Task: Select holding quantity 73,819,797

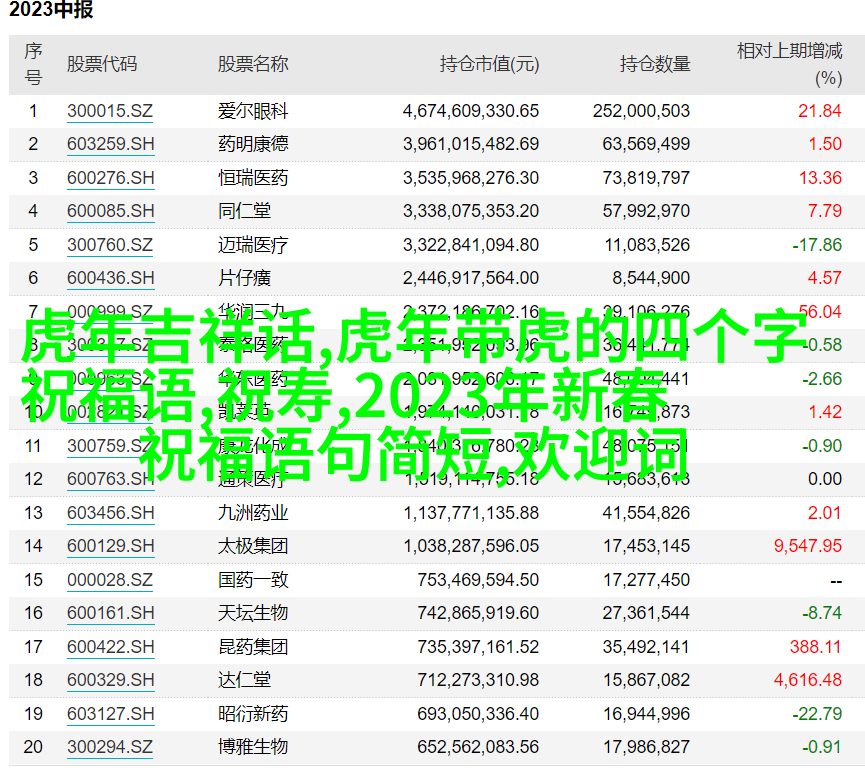Action: click(646, 178)
